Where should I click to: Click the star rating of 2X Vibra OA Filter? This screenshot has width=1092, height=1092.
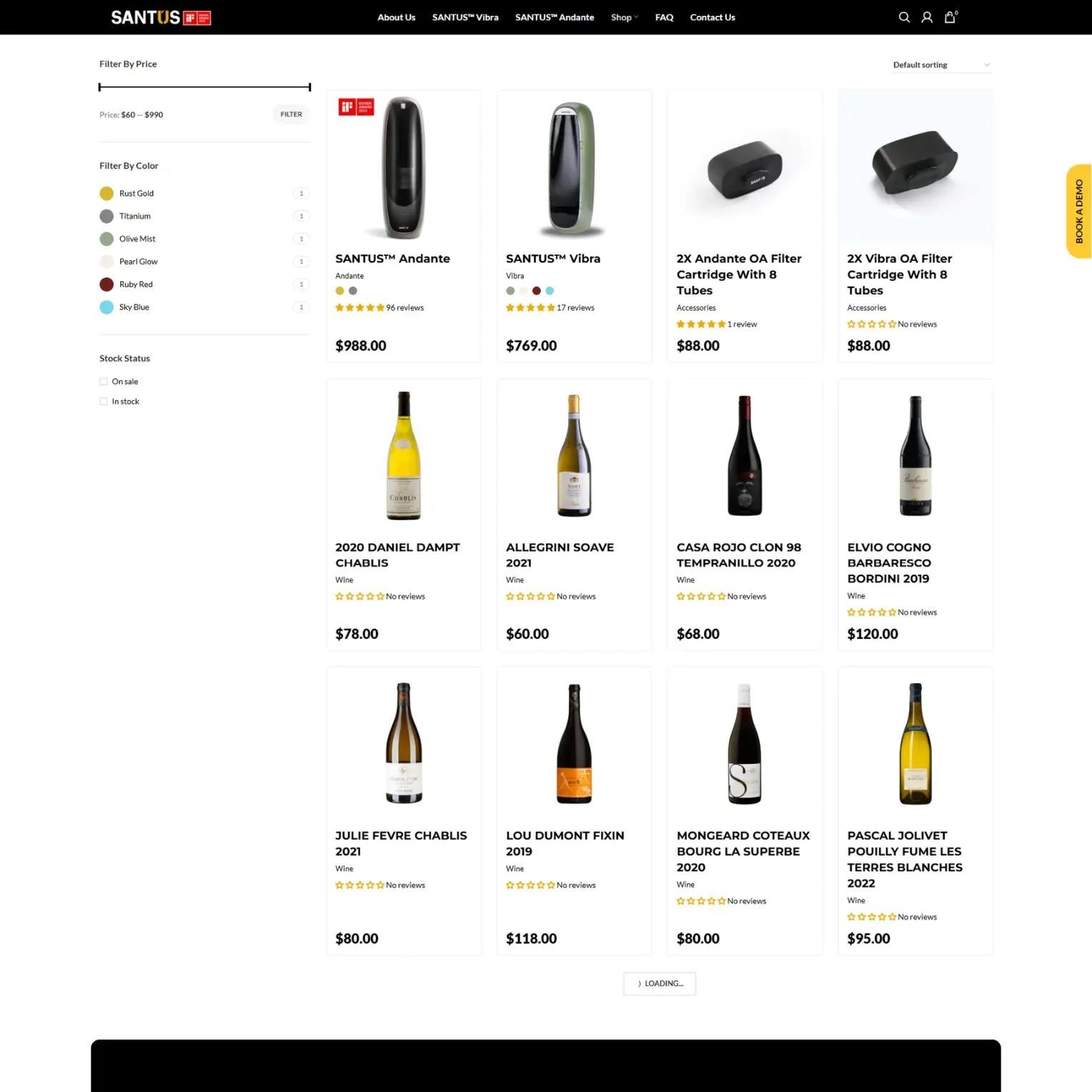[872, 324]
